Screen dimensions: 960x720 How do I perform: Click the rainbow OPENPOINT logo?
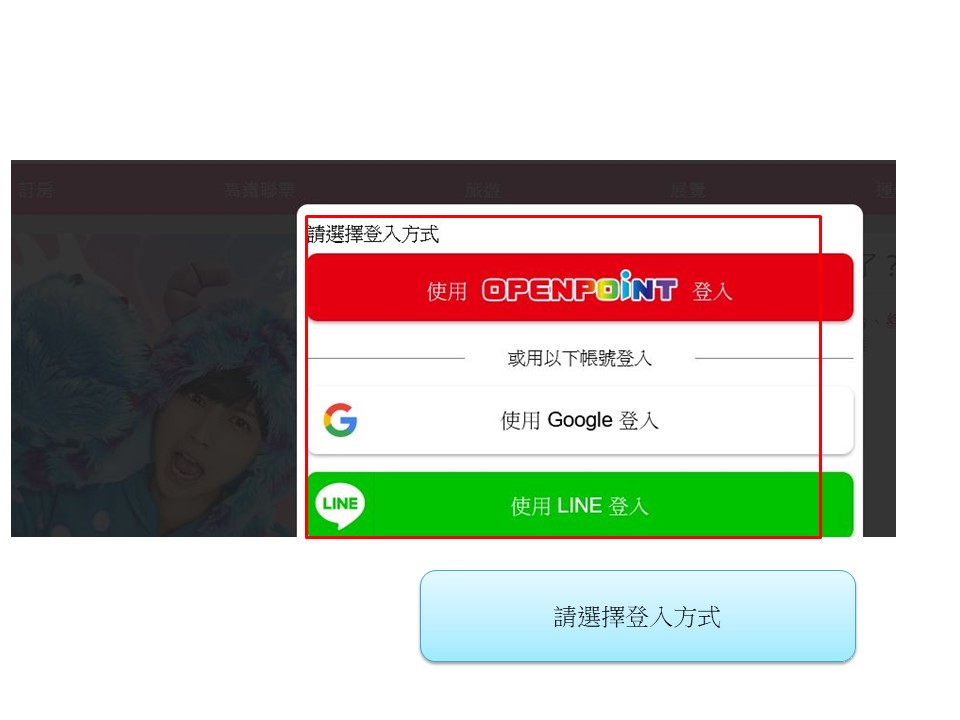[579, 287]
